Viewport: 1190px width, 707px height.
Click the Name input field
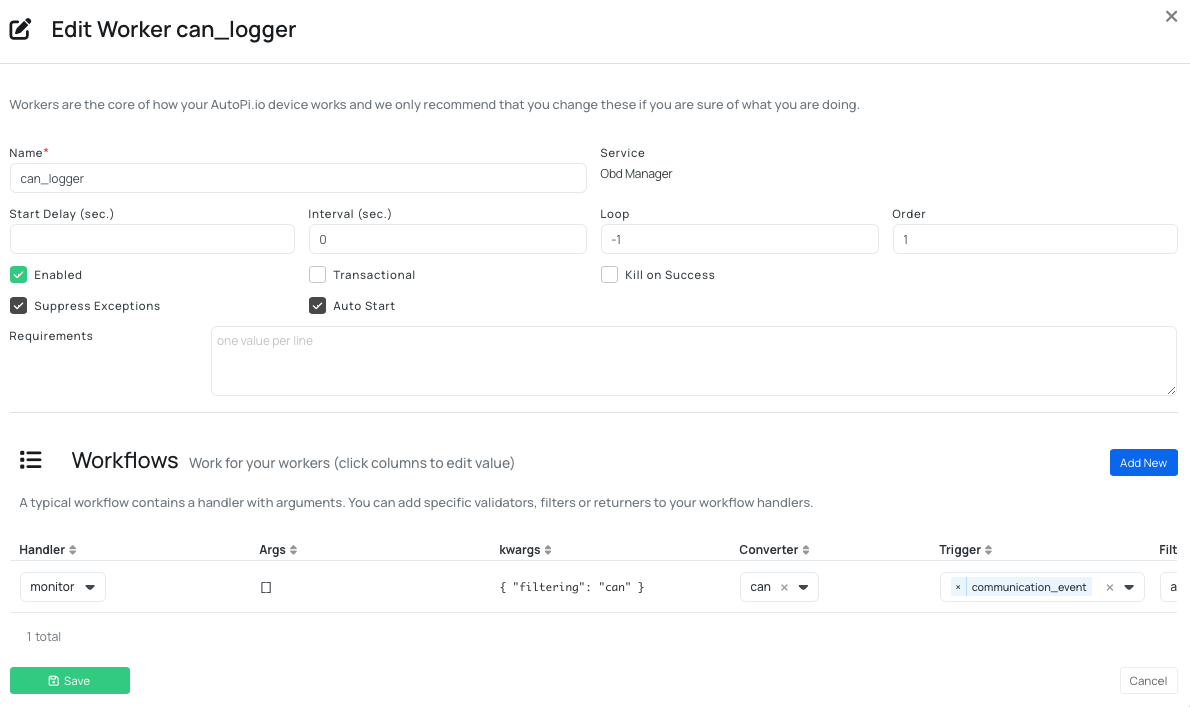tap(297, 178)
